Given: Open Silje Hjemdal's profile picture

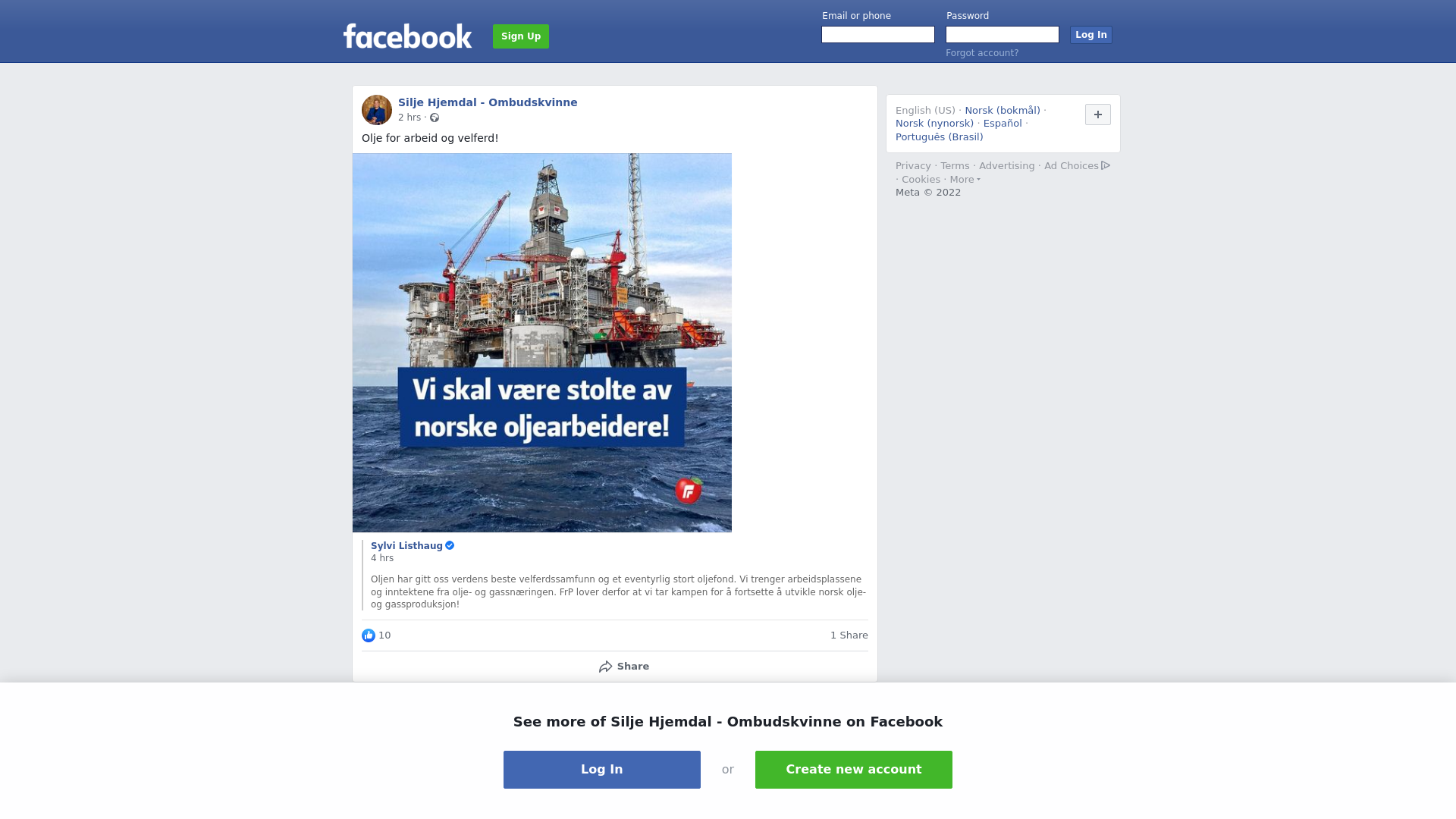Looking at the screenshot, I should [x=377, y=110].
